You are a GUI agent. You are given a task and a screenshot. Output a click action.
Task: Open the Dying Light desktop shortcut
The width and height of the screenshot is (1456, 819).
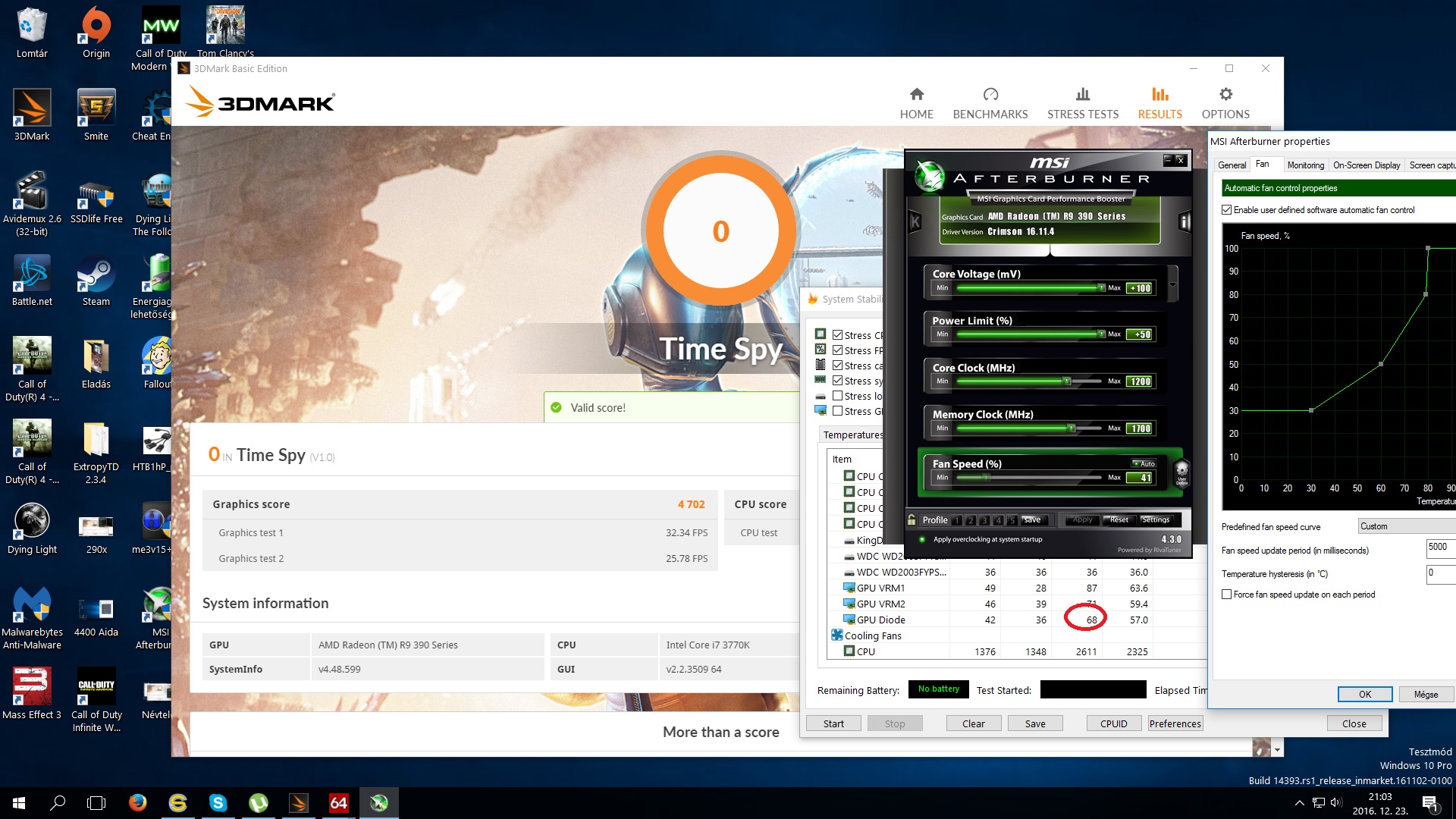click(x=32, y=529)
